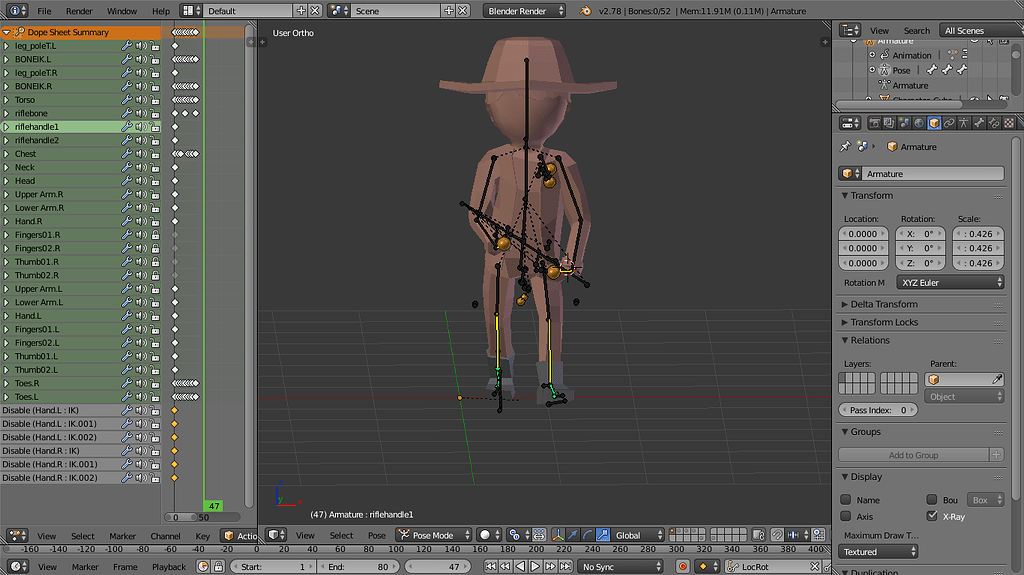Open the Playback menu in timeline
1024x575 pixels.
pos(168,567)
